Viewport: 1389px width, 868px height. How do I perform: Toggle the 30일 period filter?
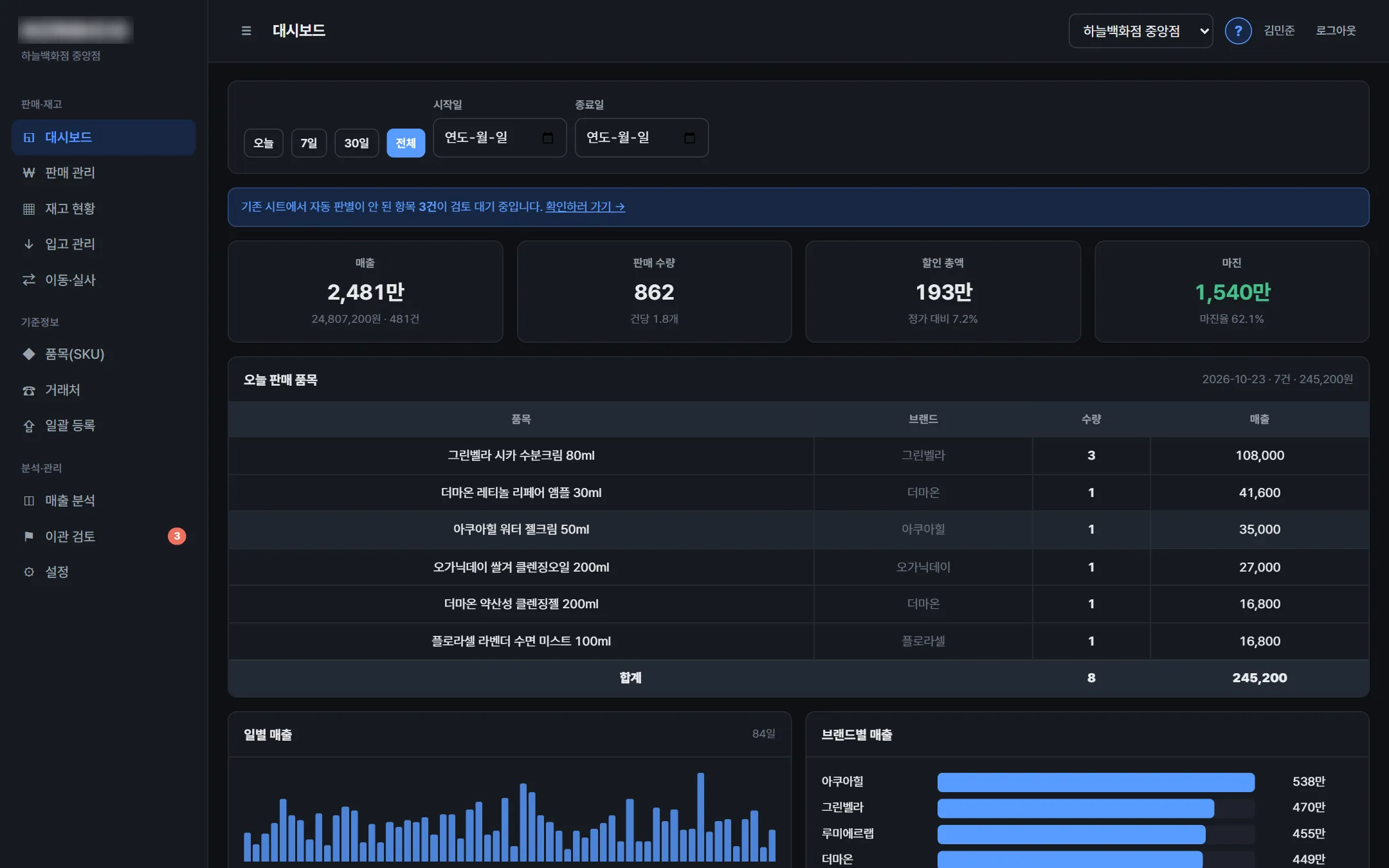(x=357, y=143)
